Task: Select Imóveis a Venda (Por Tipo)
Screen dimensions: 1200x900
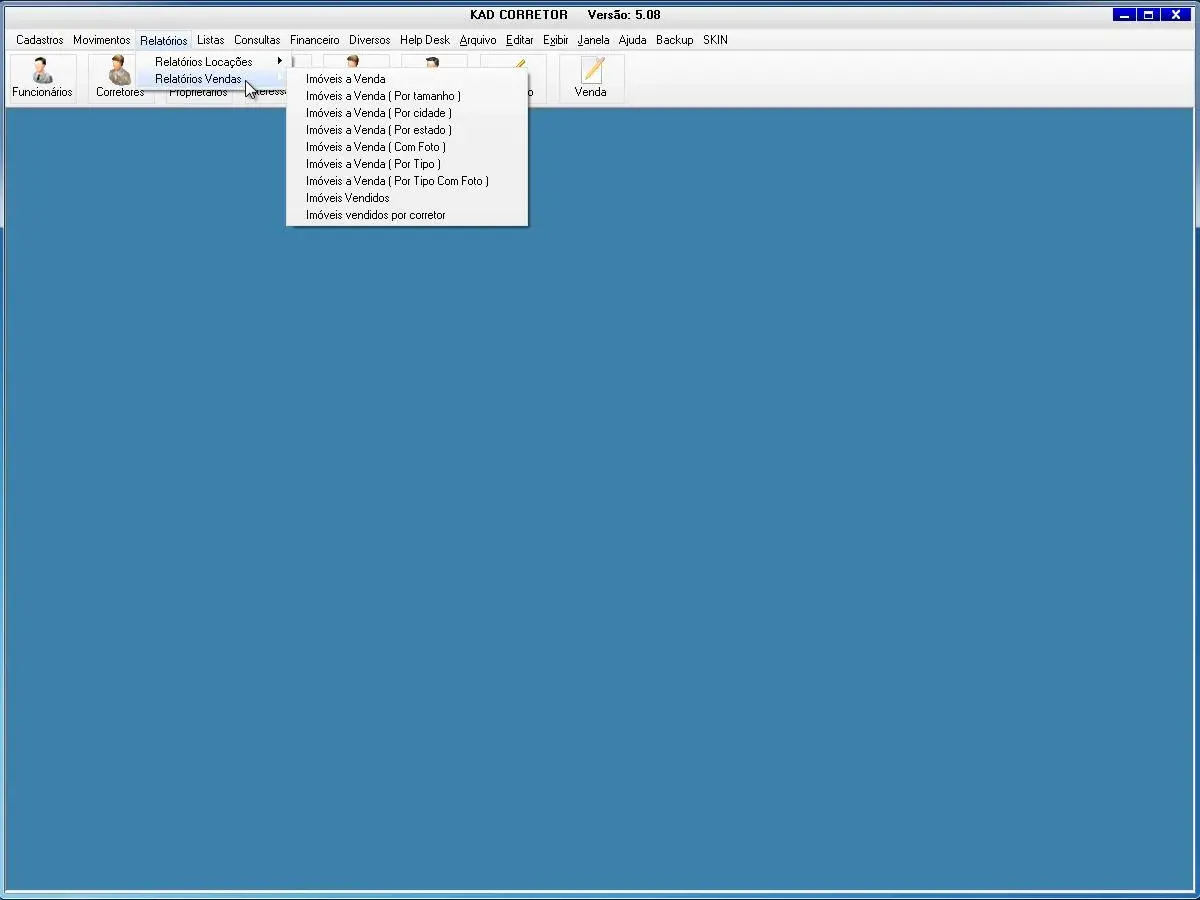Action: (373, 164)
